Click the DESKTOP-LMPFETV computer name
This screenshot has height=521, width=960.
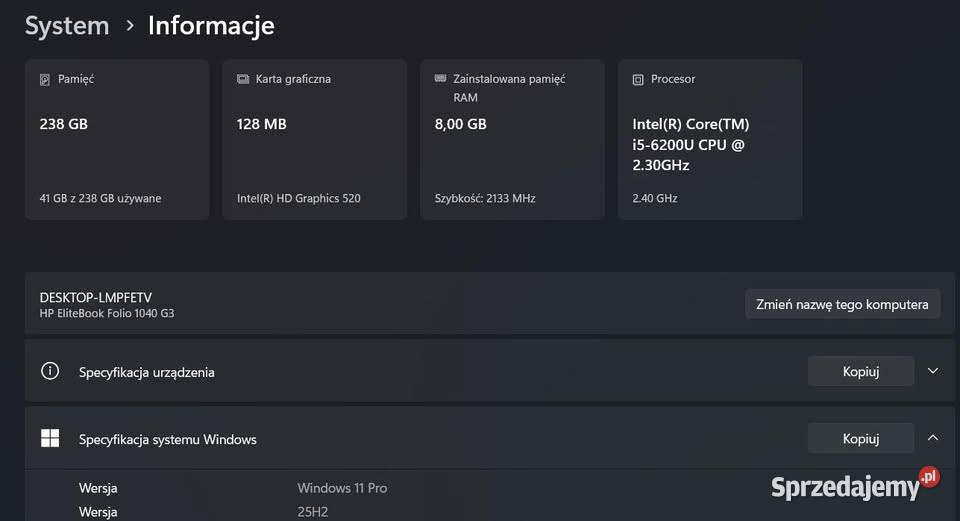[x=96, y=298]
